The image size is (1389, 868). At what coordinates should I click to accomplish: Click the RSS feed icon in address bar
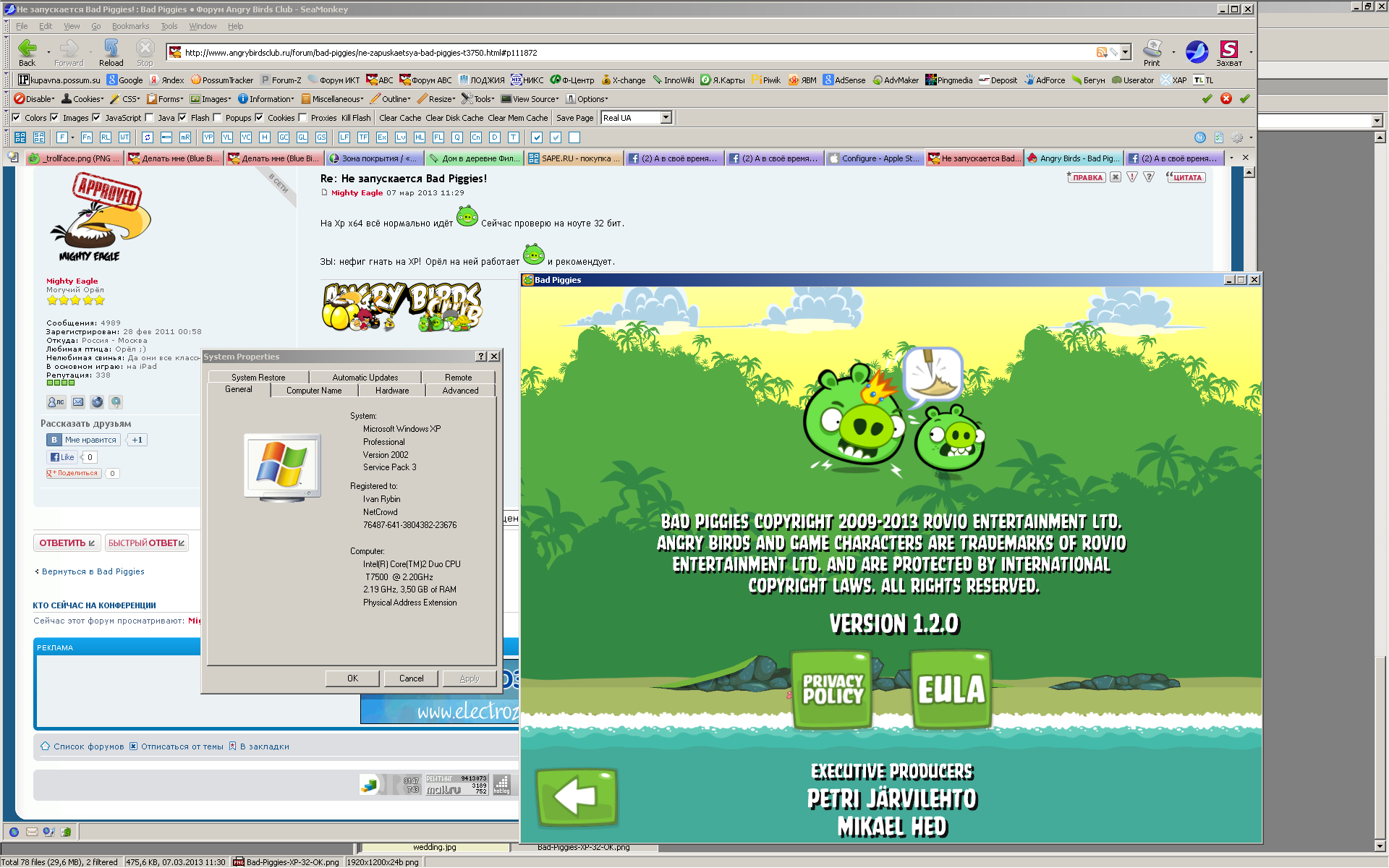click(1102, 52)
